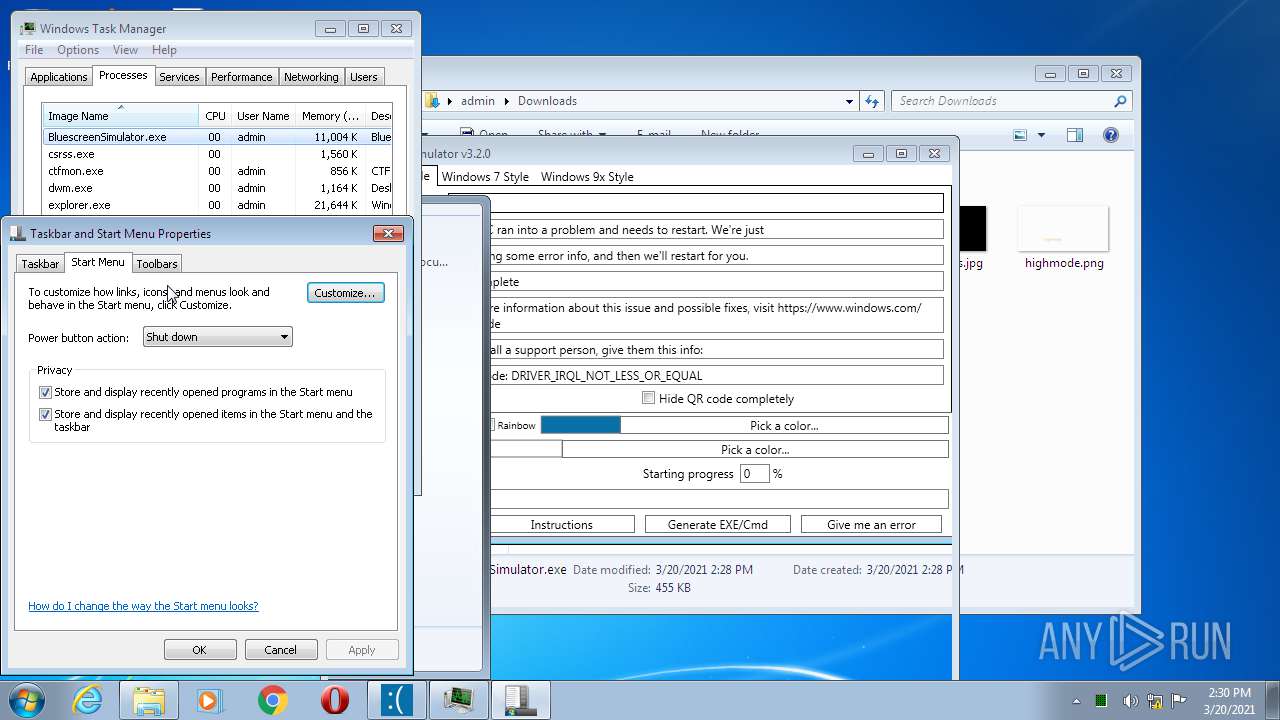Open Explorer help question mark icon
This screenshot has width=1280, height=720.
[x=1110, y=135]
